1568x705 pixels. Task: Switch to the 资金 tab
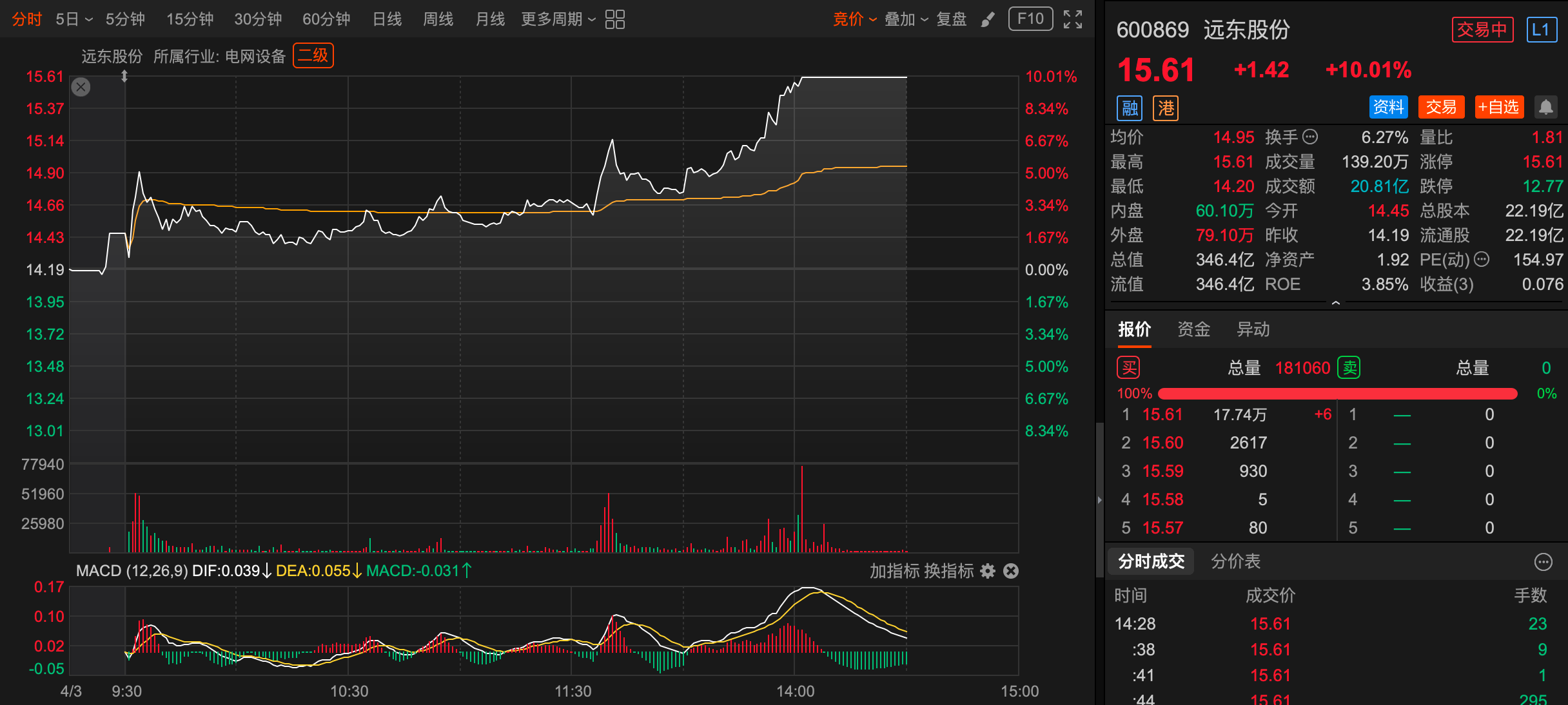(1193, 329)
